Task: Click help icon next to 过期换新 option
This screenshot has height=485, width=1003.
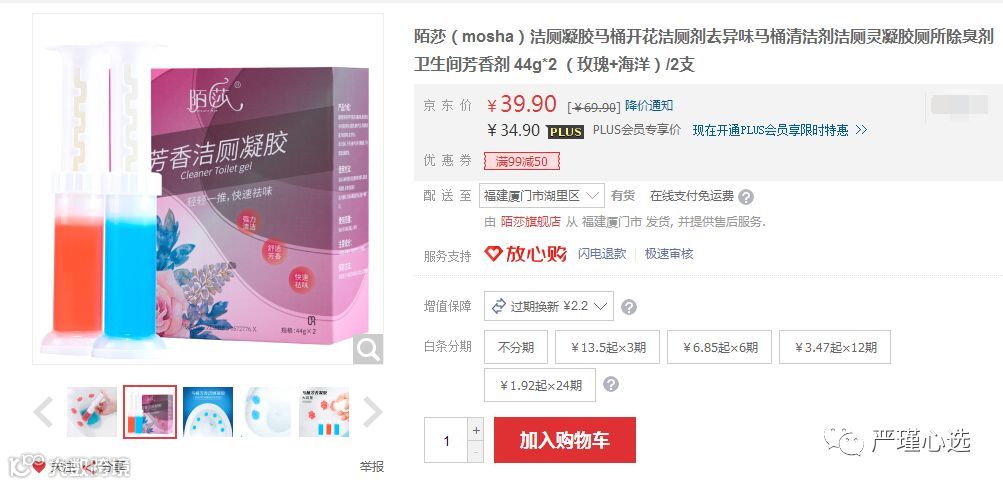Action: [x=629, y=307]
